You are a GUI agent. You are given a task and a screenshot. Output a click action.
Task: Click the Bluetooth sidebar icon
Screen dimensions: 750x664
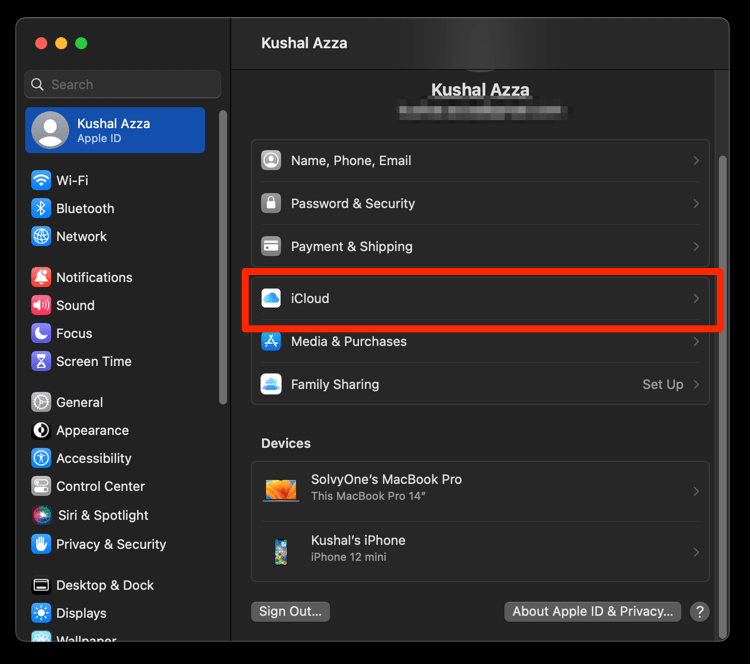pos(41,209)
